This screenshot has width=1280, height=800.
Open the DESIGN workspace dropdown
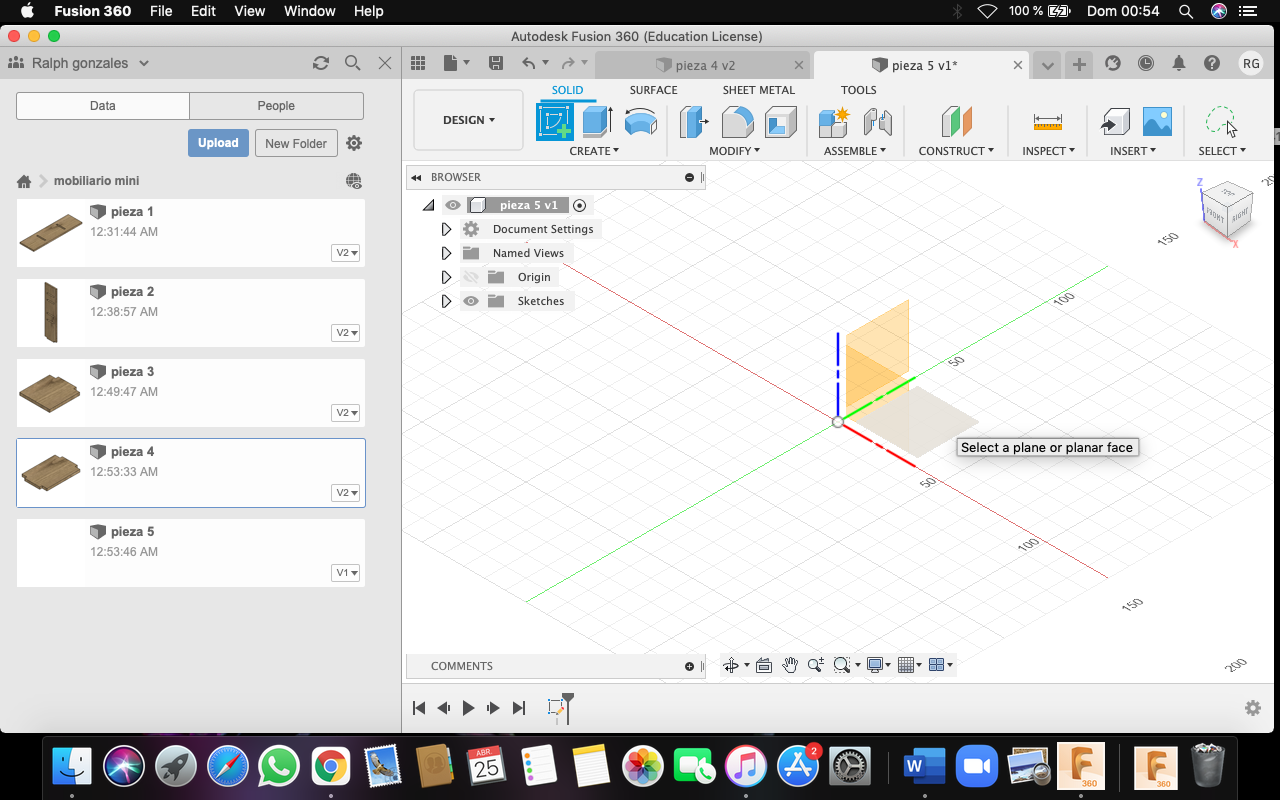coord(468,120)
